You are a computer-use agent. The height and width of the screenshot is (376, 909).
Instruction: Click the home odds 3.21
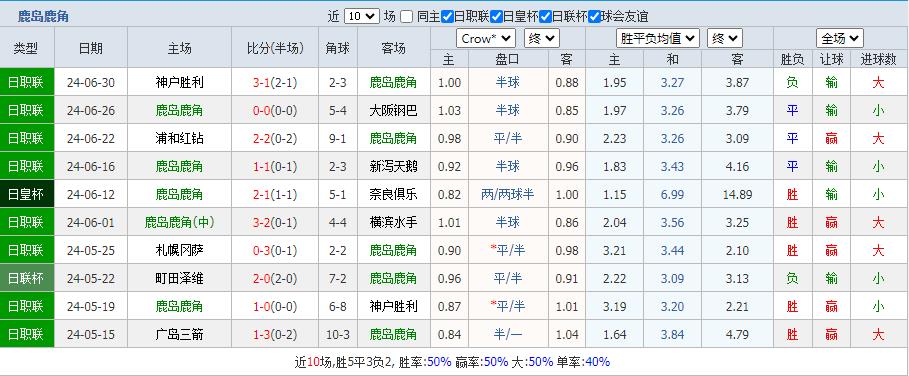pos(615,250)
